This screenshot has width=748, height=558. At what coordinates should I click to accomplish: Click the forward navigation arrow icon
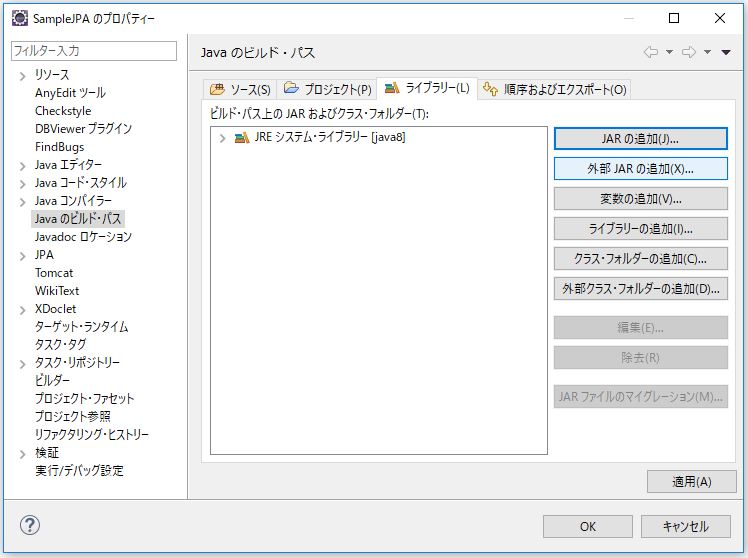689,52
